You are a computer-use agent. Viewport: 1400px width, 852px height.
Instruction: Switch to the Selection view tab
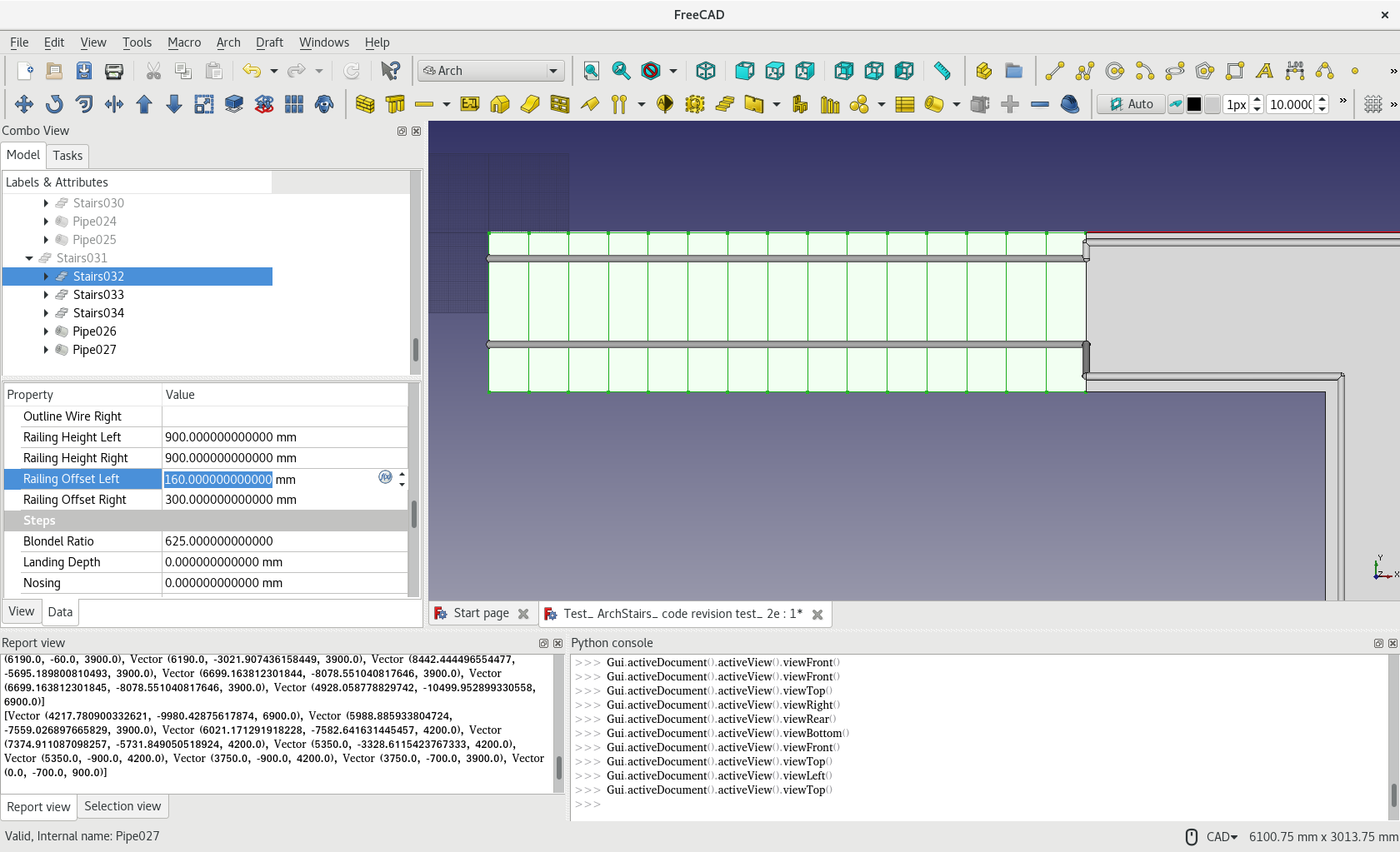point(122,806)
